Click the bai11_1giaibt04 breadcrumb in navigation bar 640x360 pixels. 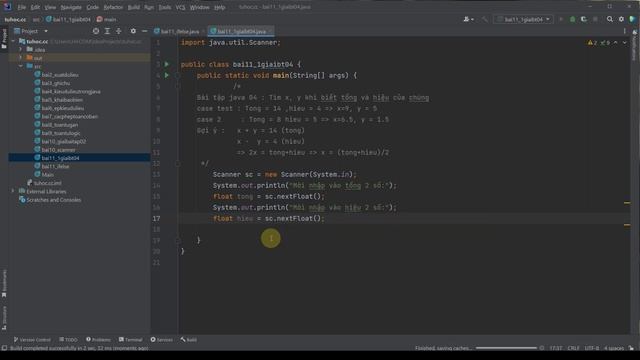point(68,19)
